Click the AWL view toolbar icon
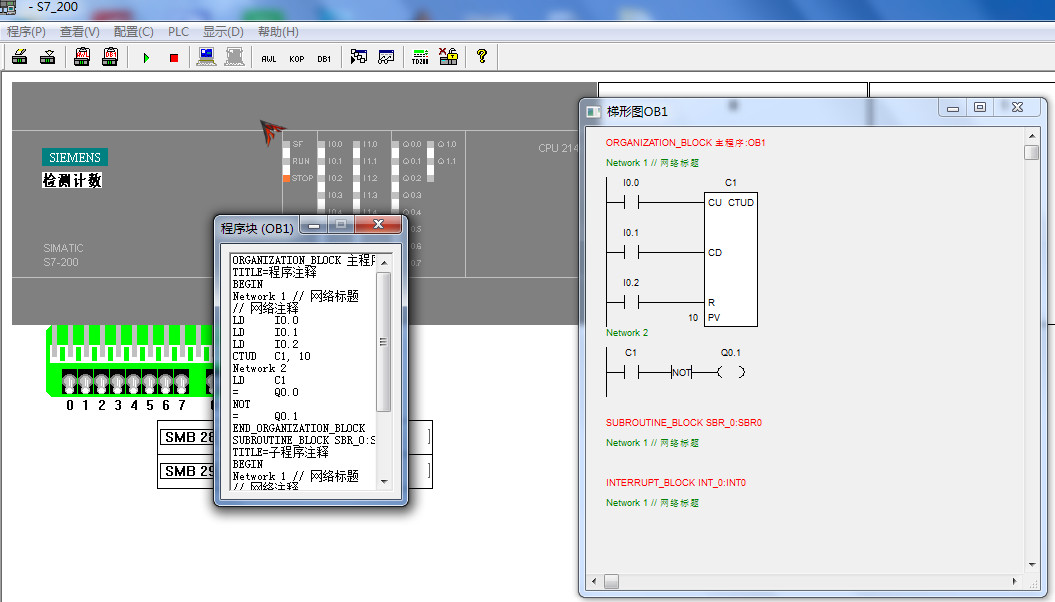 pos(268,58)
